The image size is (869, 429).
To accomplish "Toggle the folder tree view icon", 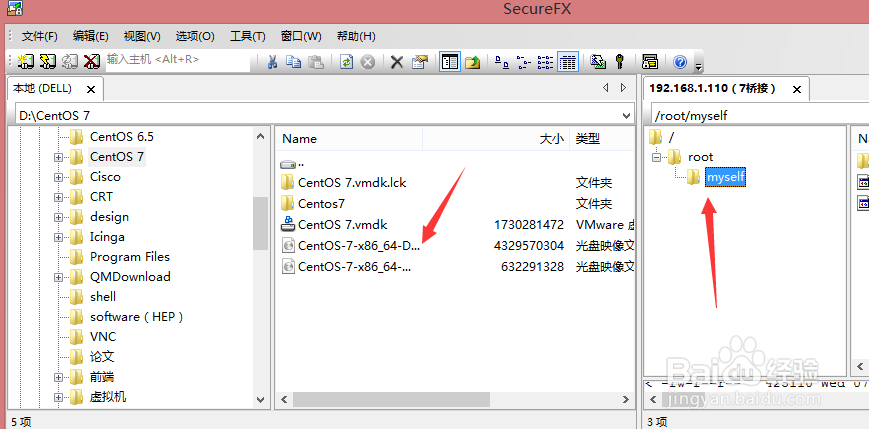I will 449,62.
